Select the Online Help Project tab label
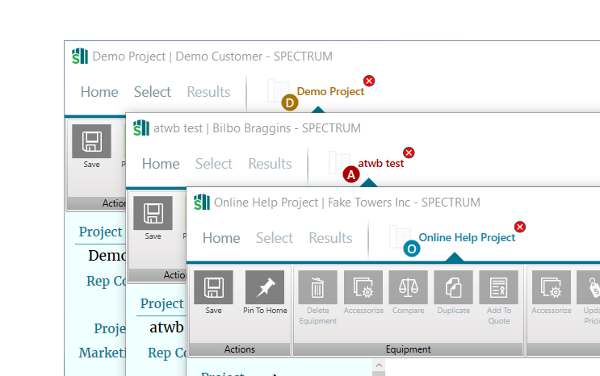 tap(467, 238)
